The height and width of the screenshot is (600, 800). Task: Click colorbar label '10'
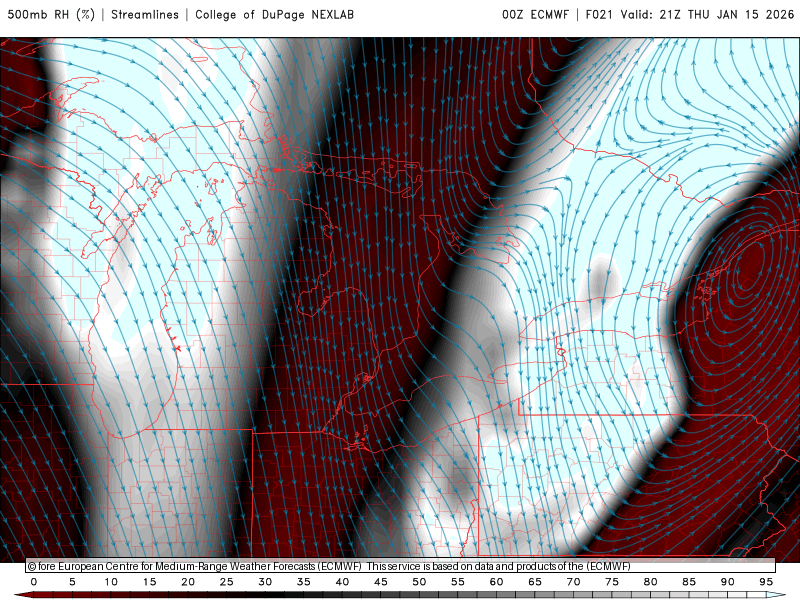[x=111, y=582]
